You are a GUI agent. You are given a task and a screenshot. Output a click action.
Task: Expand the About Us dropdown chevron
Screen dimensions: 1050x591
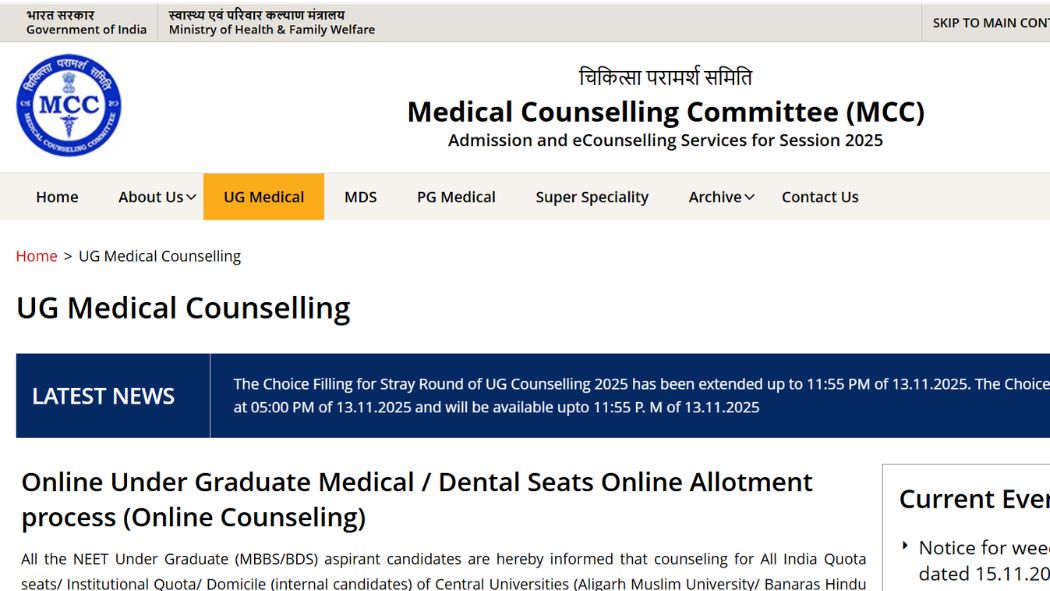coord(191,197)
